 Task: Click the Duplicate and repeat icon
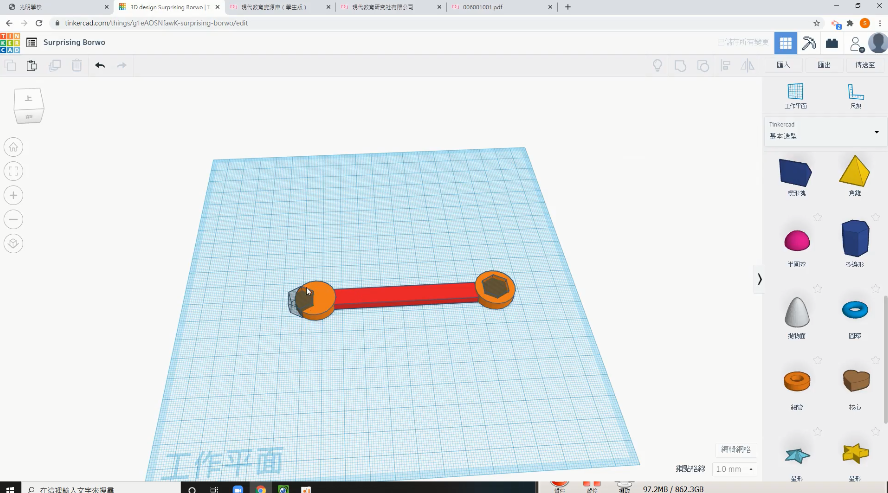55,66
